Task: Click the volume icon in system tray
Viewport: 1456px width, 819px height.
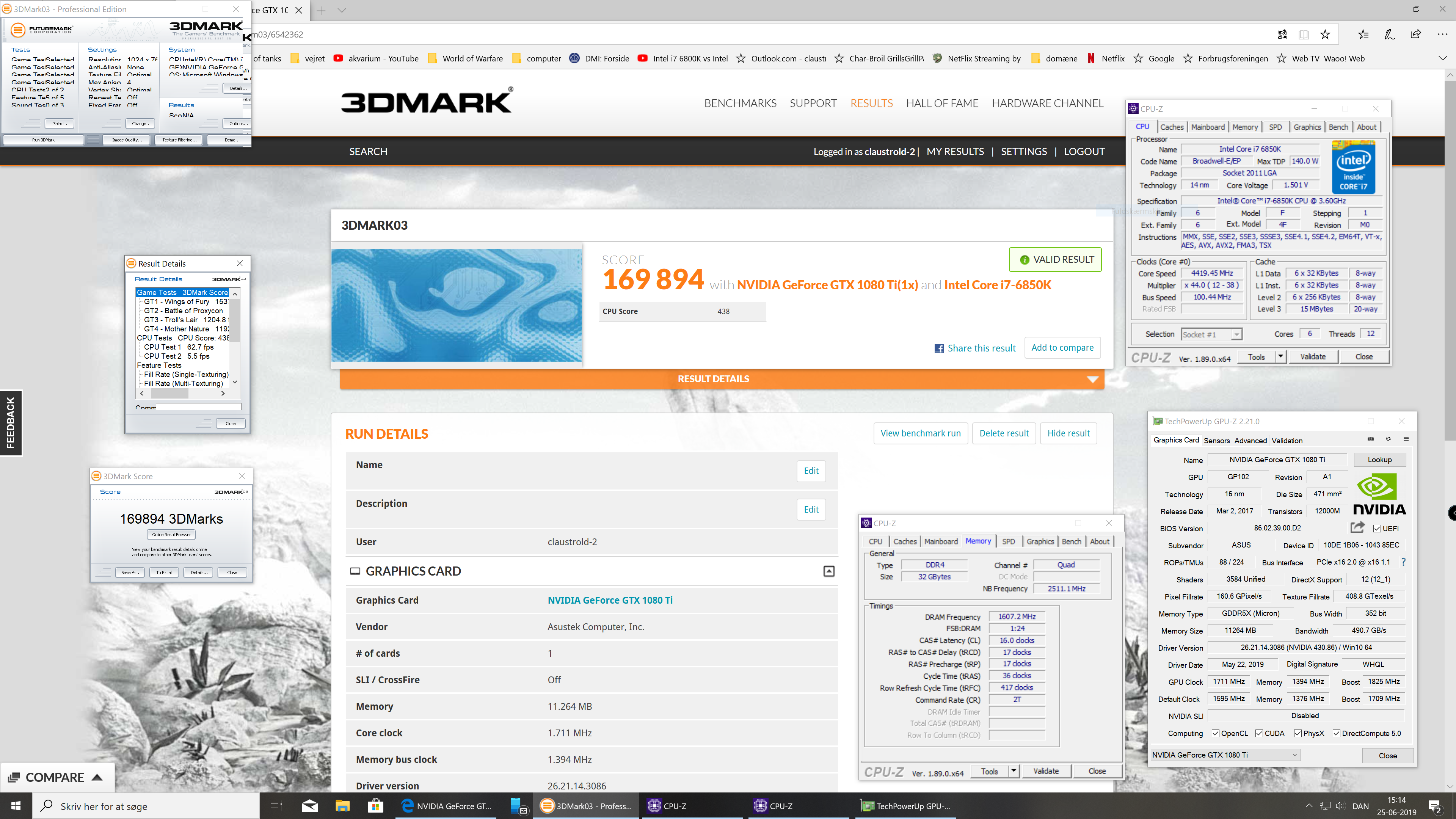Action: (1340, 806)
